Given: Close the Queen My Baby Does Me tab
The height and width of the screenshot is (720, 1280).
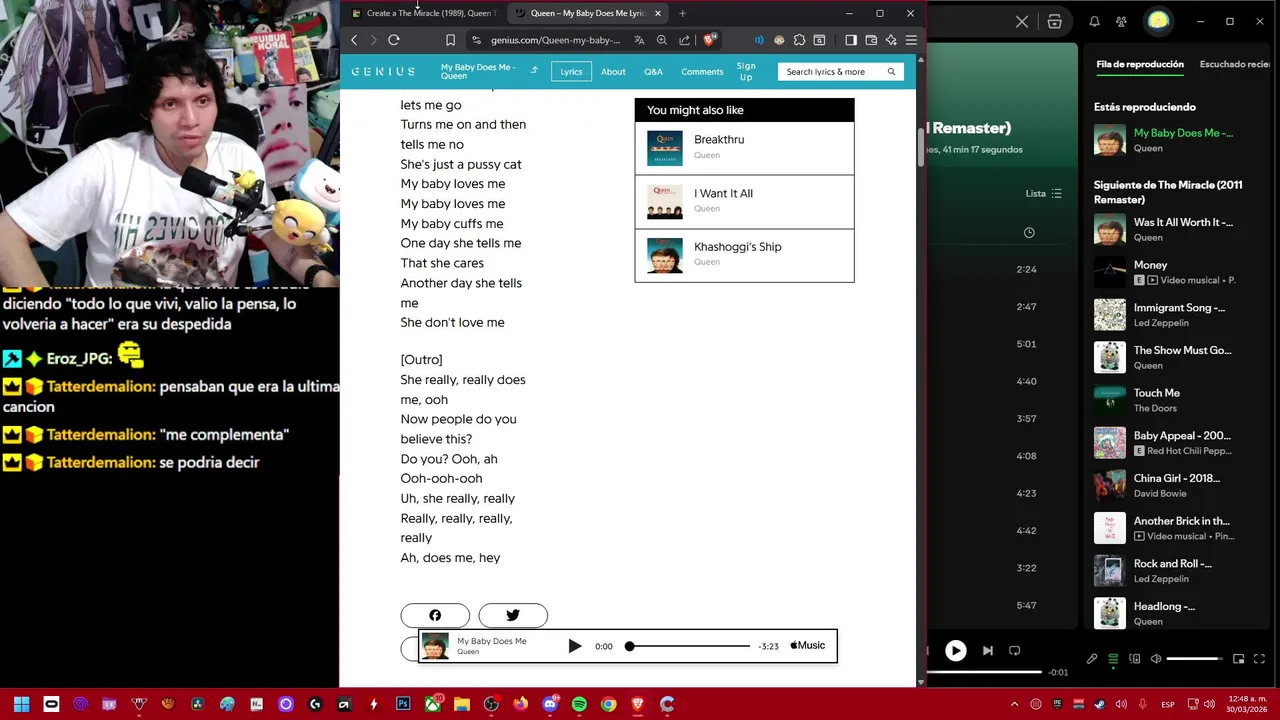Looking at the screenshot, I should click(x=658, y=13).
